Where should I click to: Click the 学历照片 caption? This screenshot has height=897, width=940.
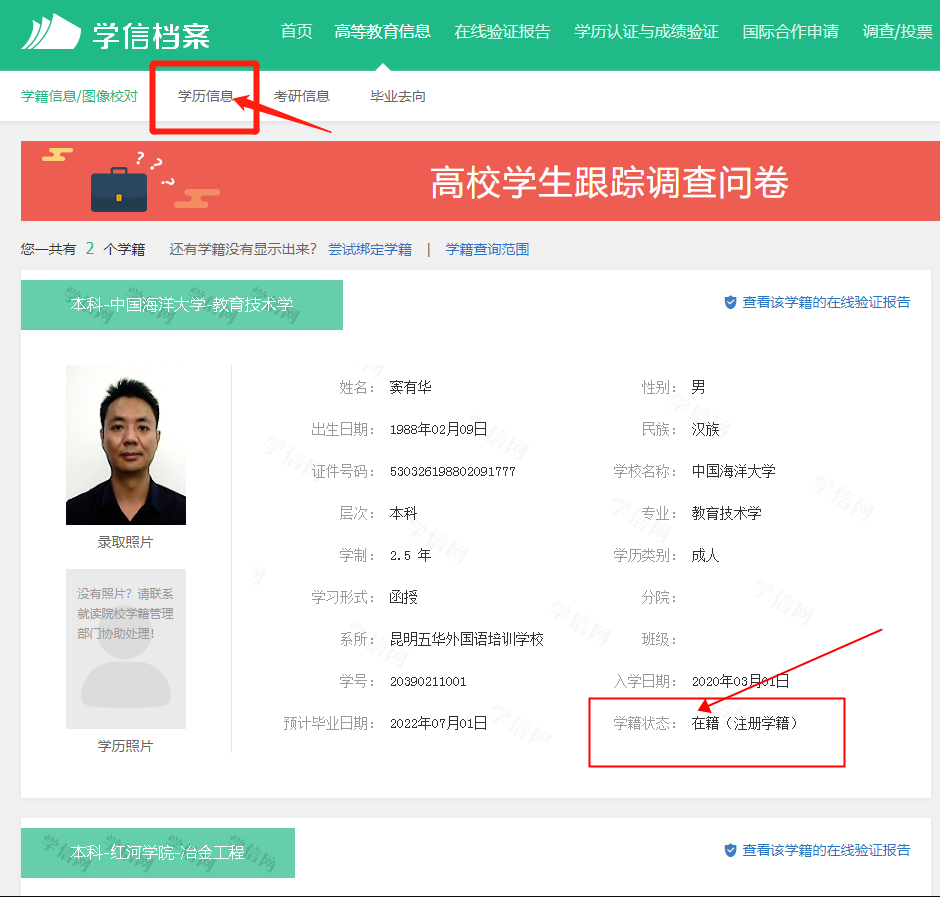point(125,746)
